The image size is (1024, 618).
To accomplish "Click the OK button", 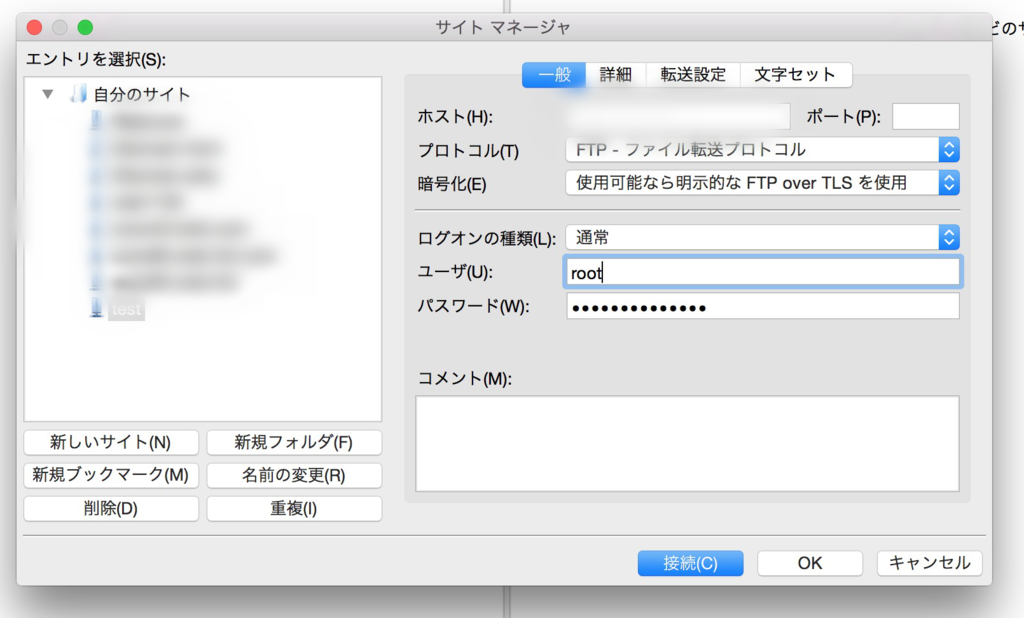I will point(810,563).
